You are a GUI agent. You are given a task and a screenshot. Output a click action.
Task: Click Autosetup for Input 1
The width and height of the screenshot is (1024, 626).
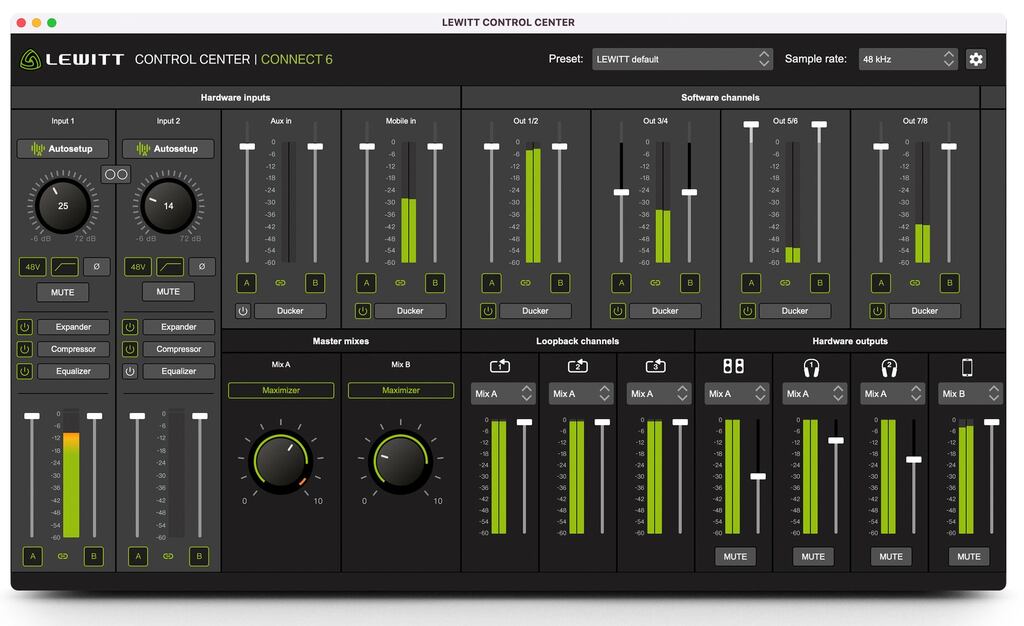coord(63,149)
